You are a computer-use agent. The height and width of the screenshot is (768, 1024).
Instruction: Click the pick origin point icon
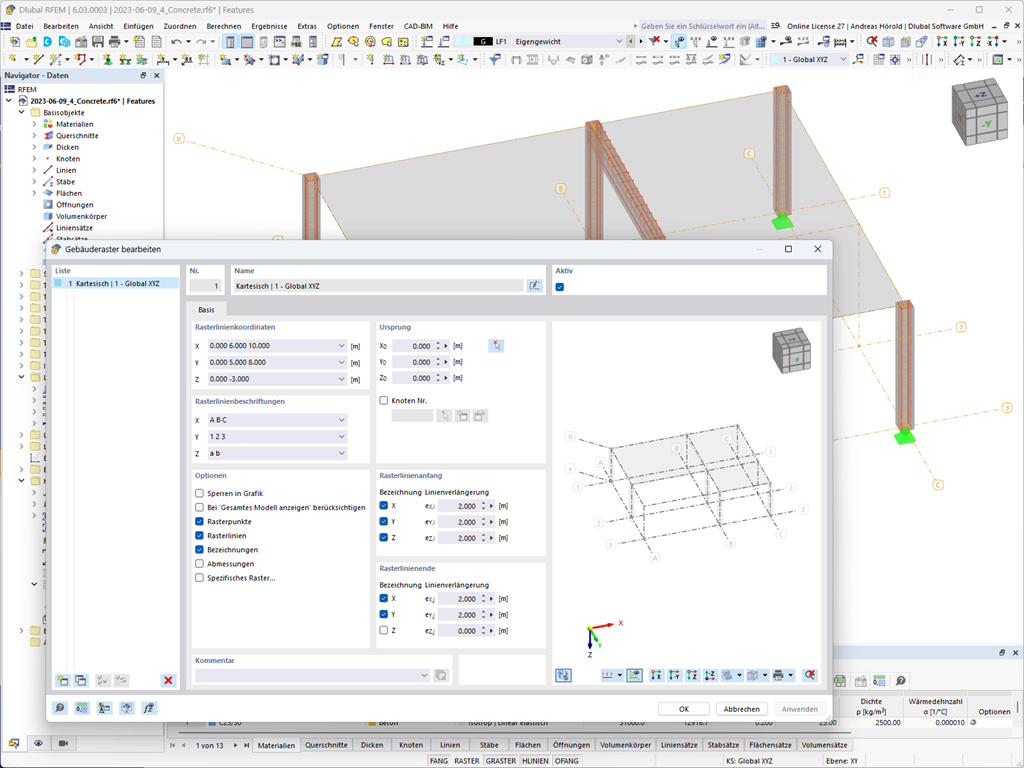[x=496, y=345]
